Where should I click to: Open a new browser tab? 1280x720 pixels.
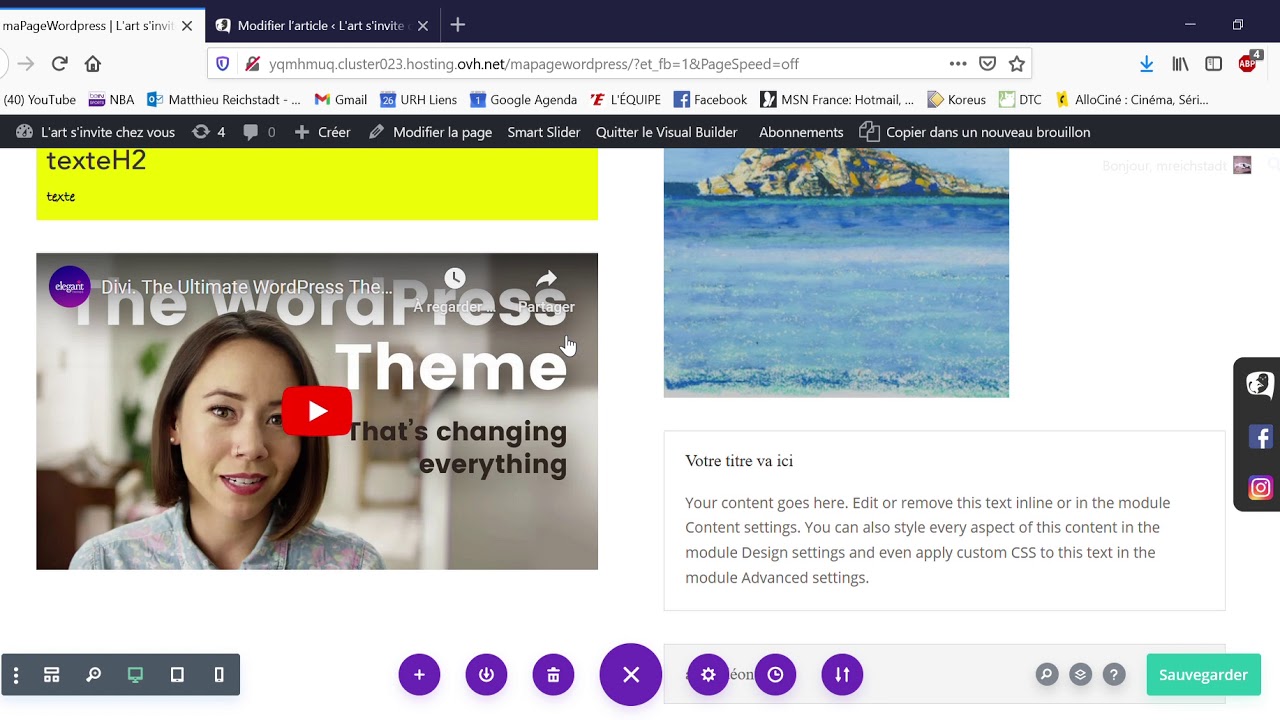point(457,25)
